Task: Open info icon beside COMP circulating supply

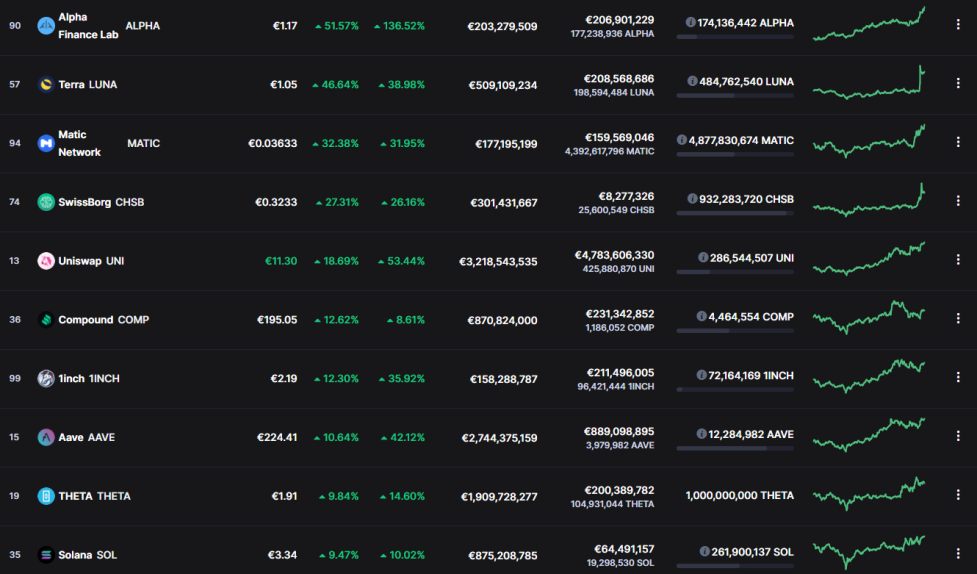Action: click(702, 317)
